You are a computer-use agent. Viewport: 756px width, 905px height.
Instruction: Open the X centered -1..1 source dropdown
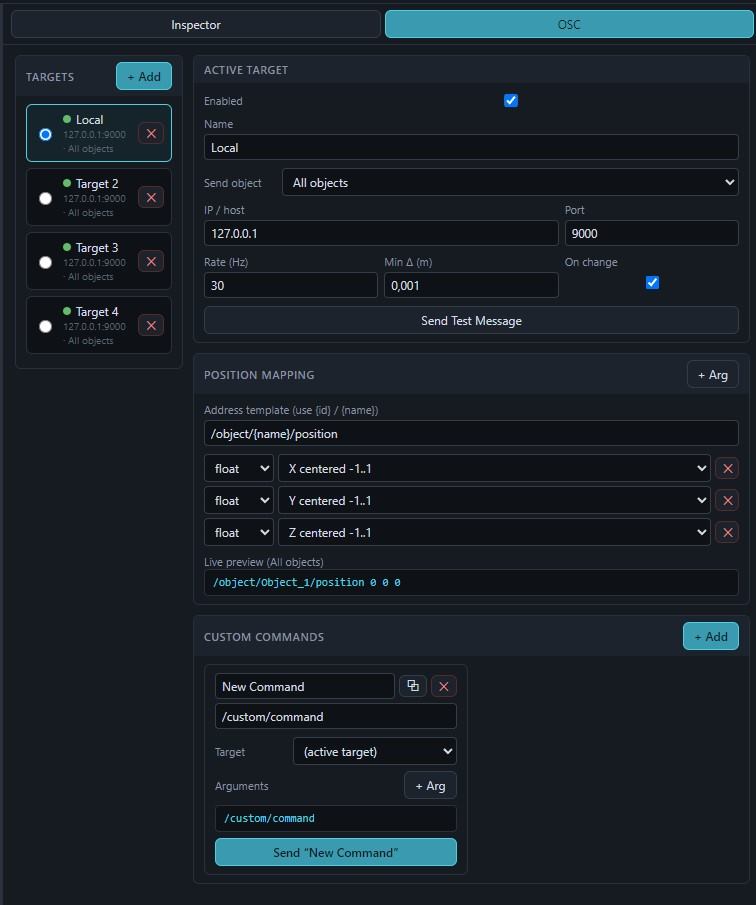494,469
